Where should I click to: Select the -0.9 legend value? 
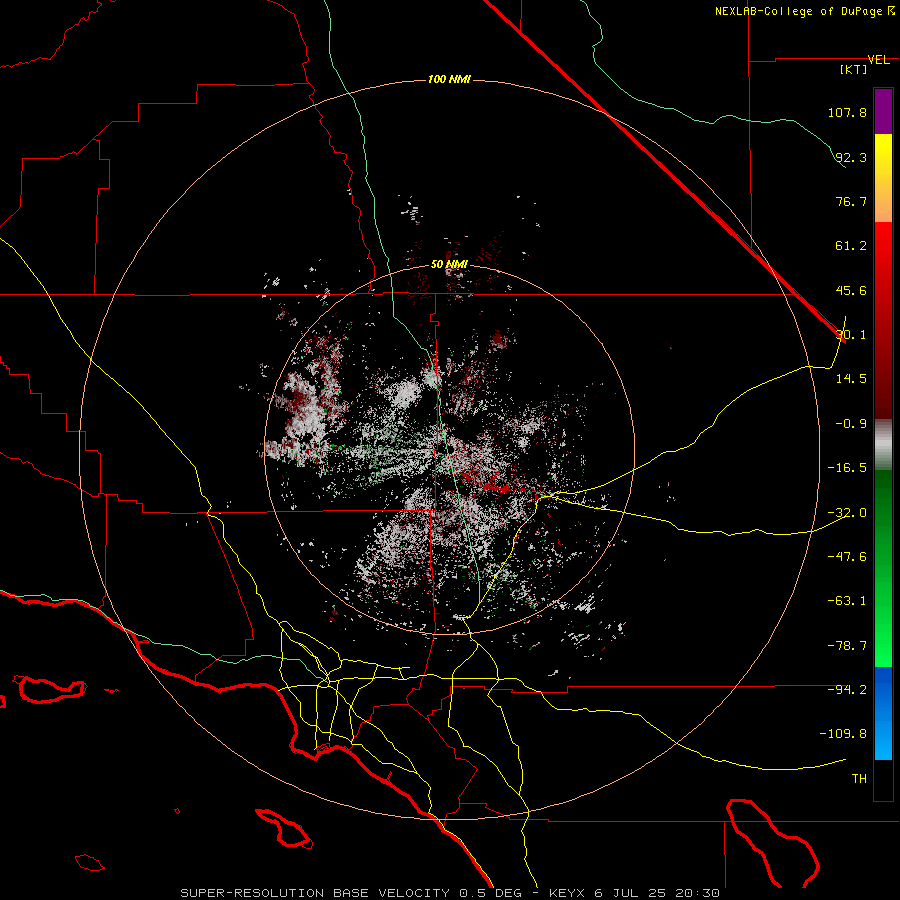point(851,424)
